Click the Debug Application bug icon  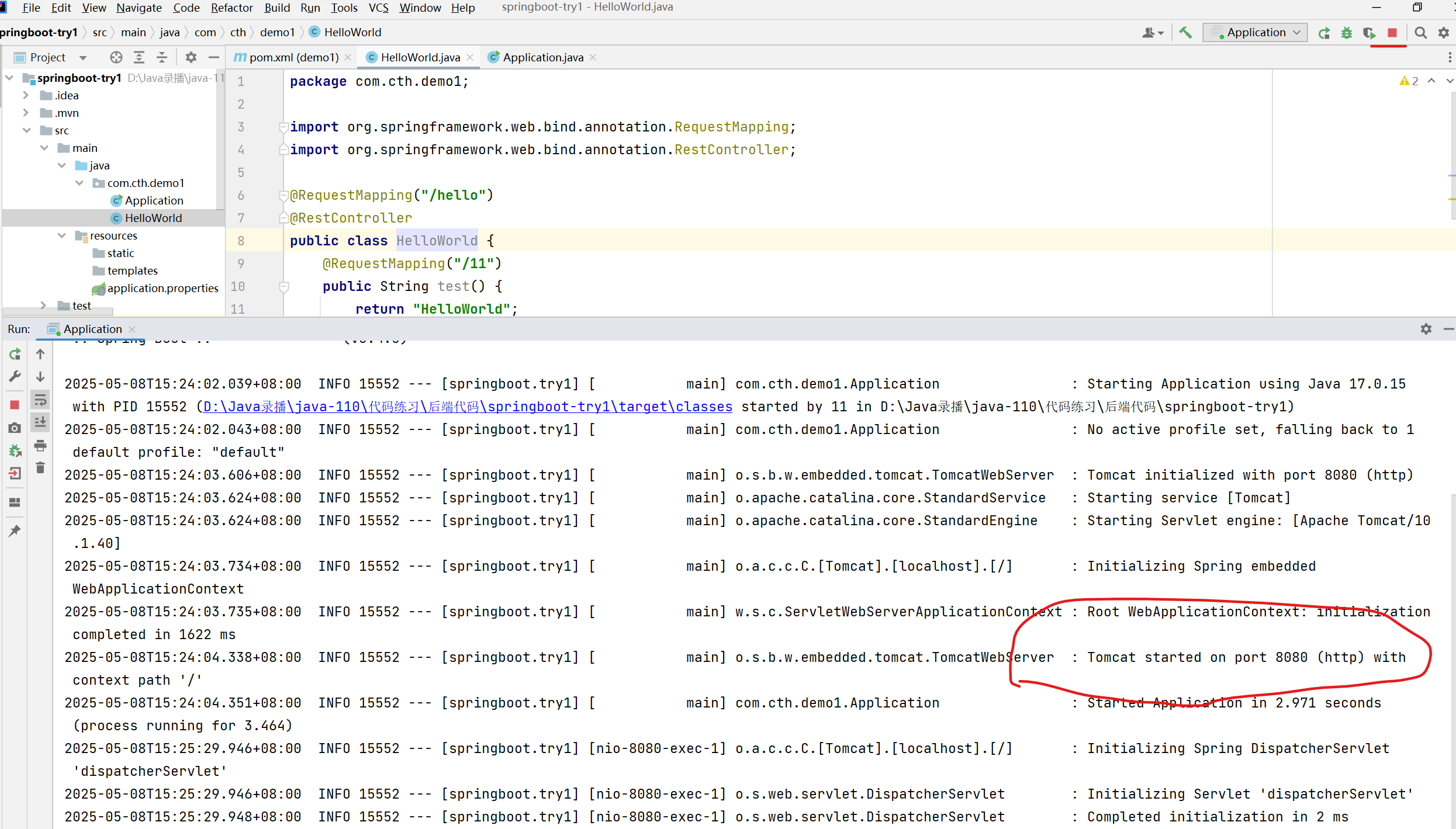[1347, 33]
